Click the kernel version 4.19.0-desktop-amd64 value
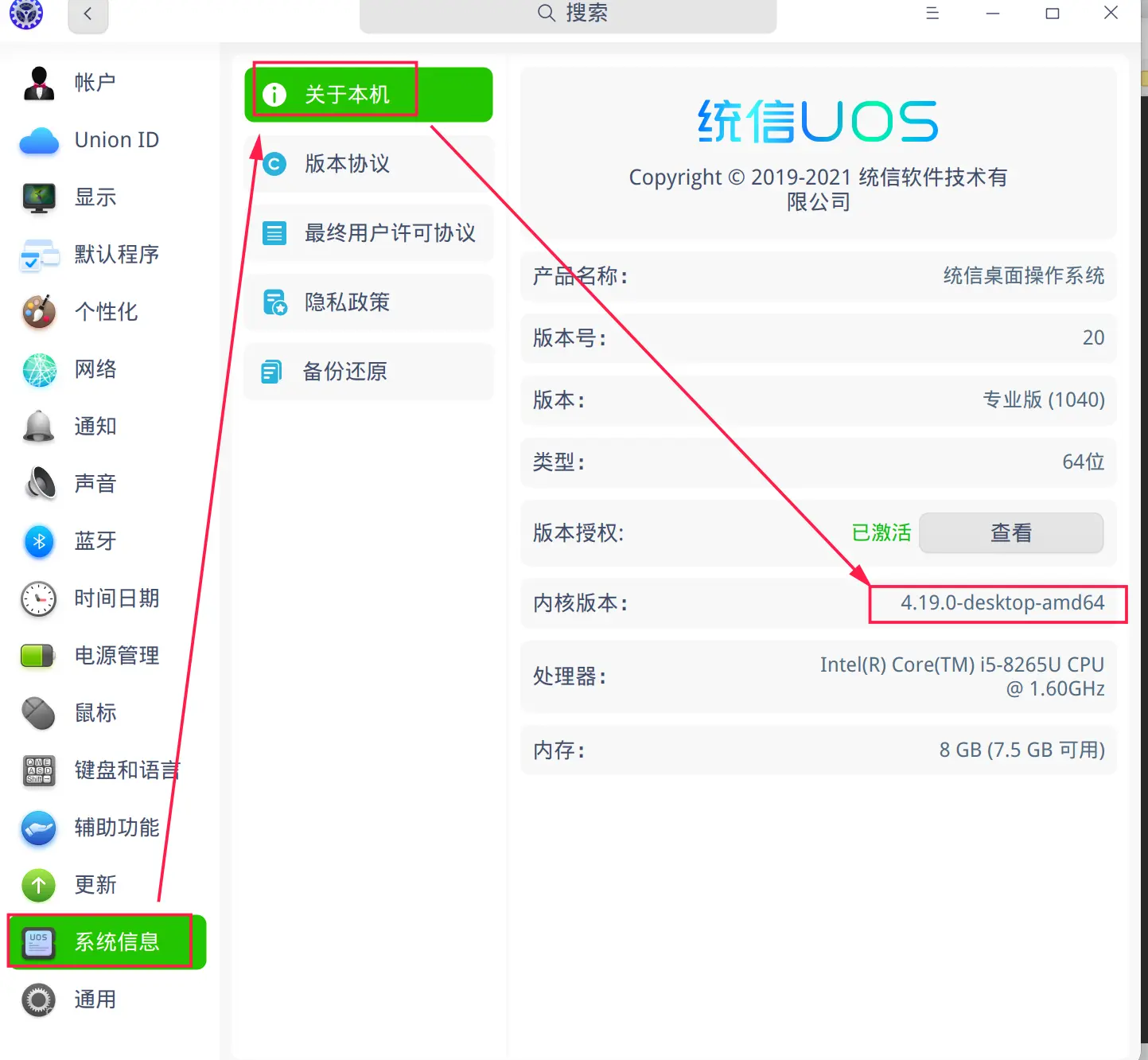The width and height of the screenshot is (1148, 1060). (1002, 602)
